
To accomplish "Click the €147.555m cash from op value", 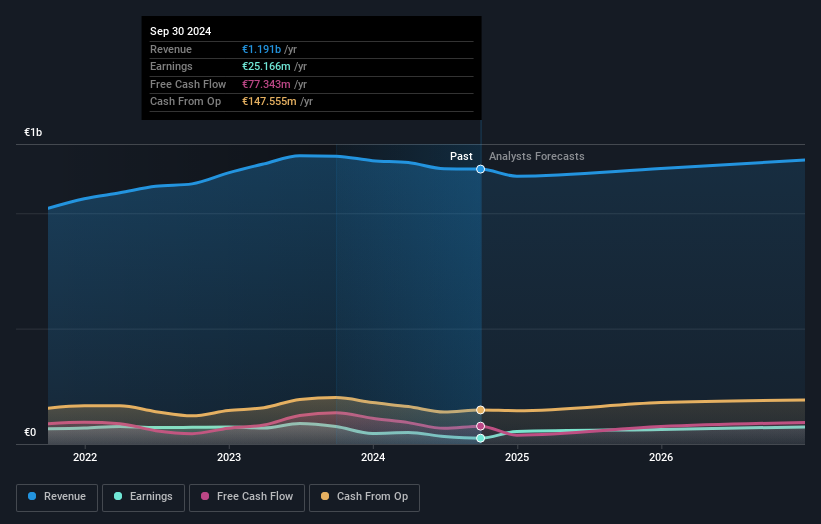I will 269,102.
